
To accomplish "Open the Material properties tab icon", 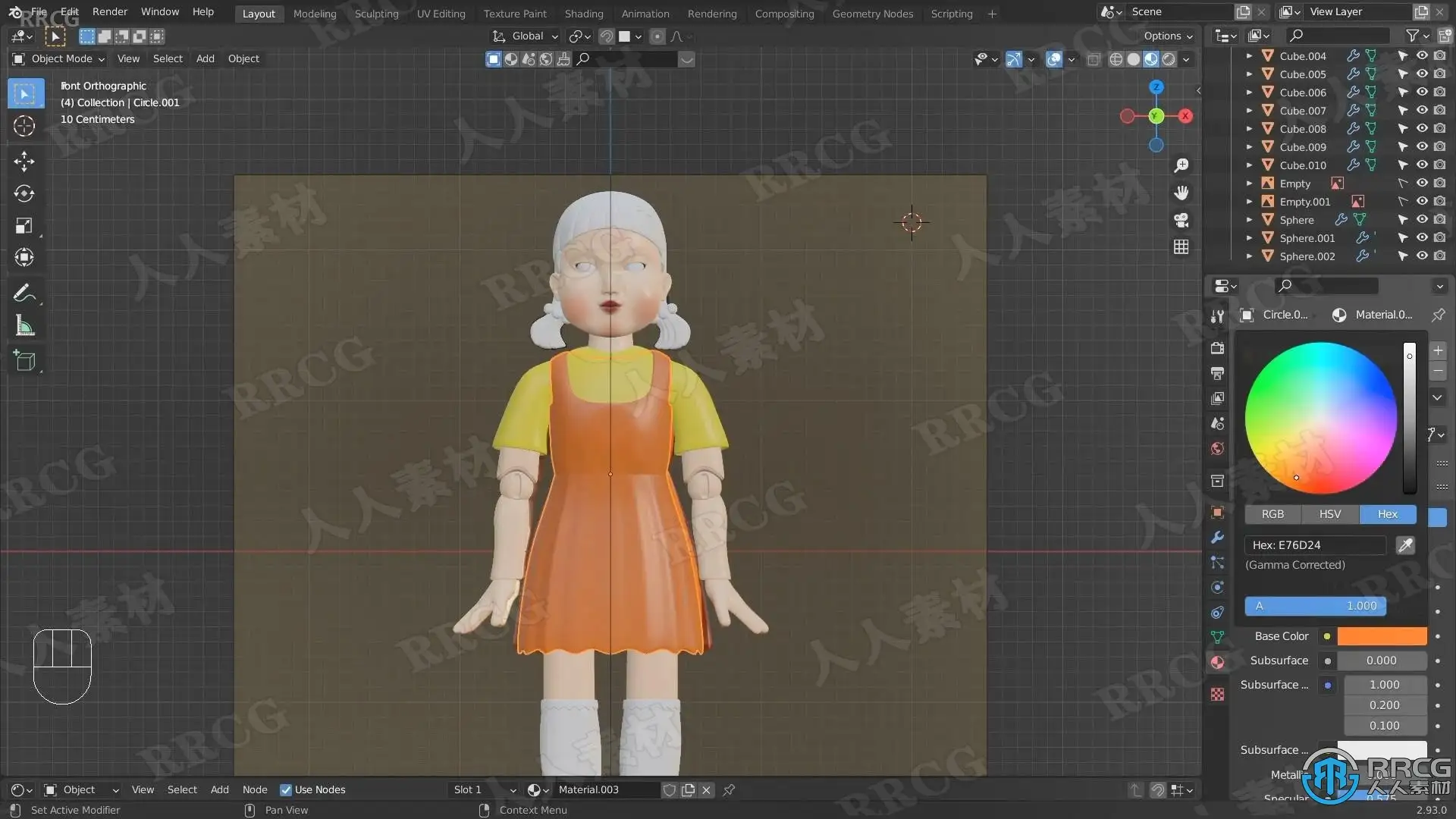I will 1217,662.
